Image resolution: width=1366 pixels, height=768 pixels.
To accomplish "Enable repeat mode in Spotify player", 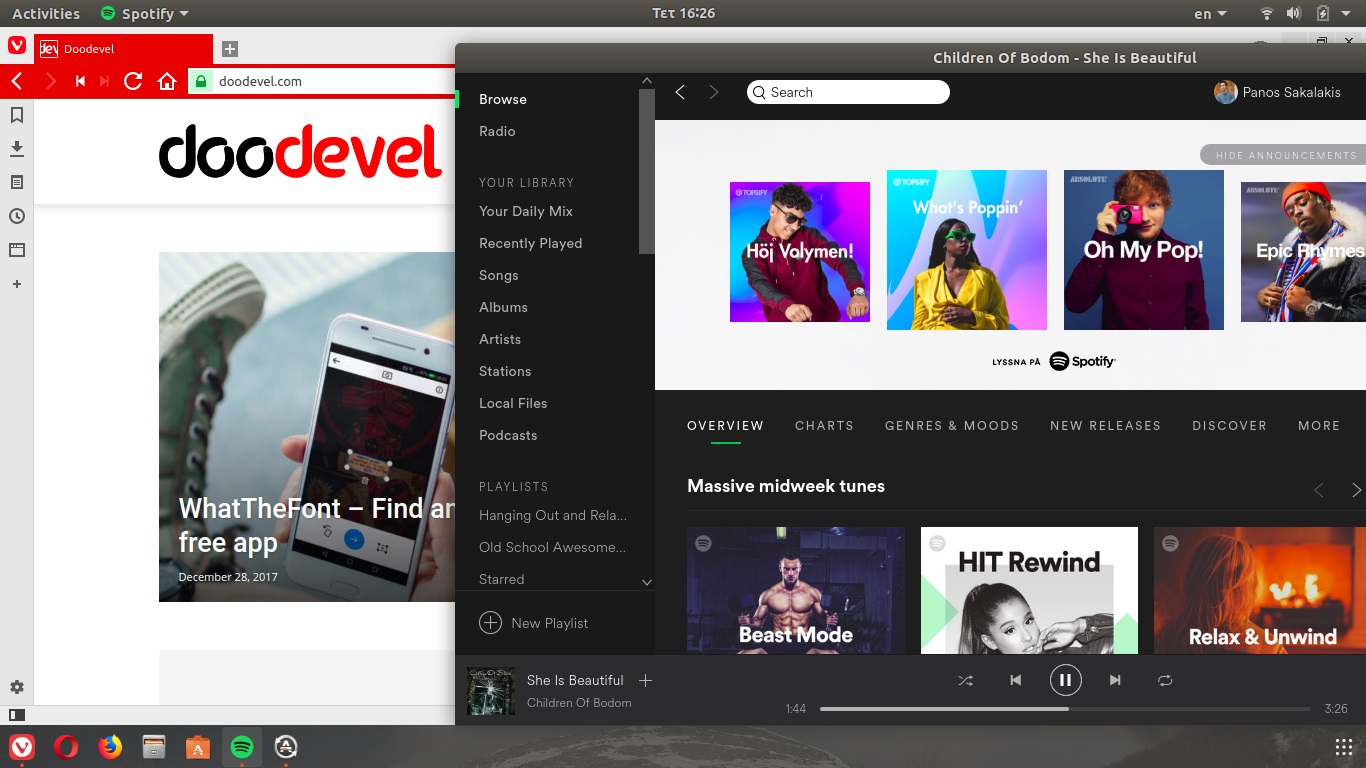I will pyautogui.click(x=1165, y=679).
